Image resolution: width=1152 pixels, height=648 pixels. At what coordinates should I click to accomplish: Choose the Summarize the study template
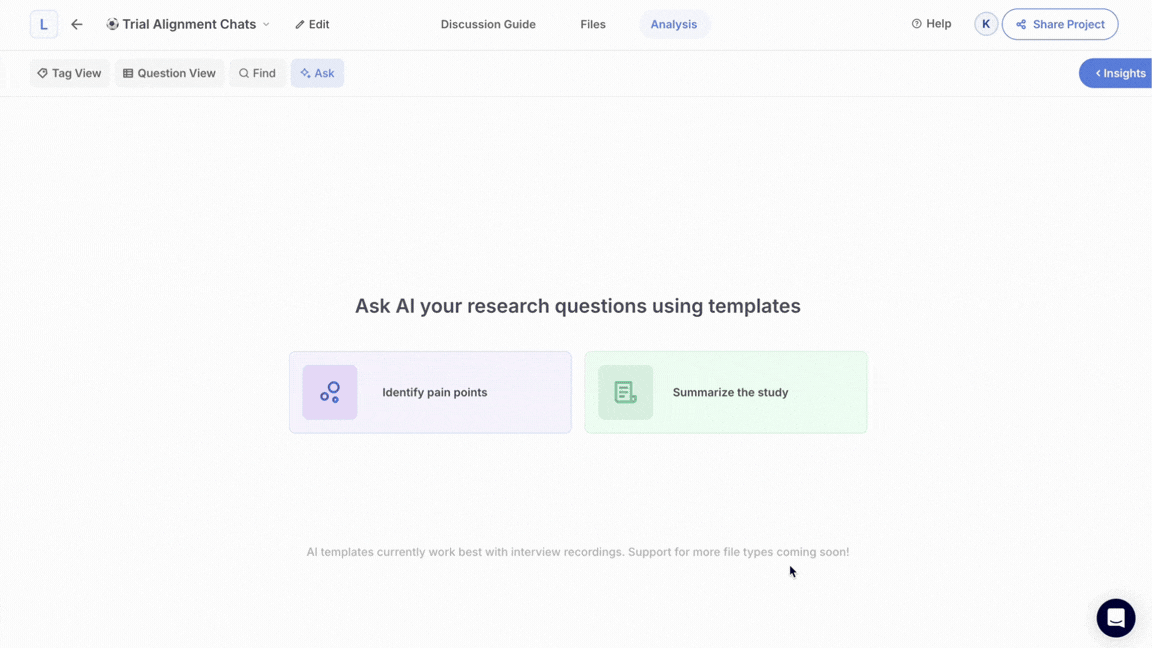[726, 392]
